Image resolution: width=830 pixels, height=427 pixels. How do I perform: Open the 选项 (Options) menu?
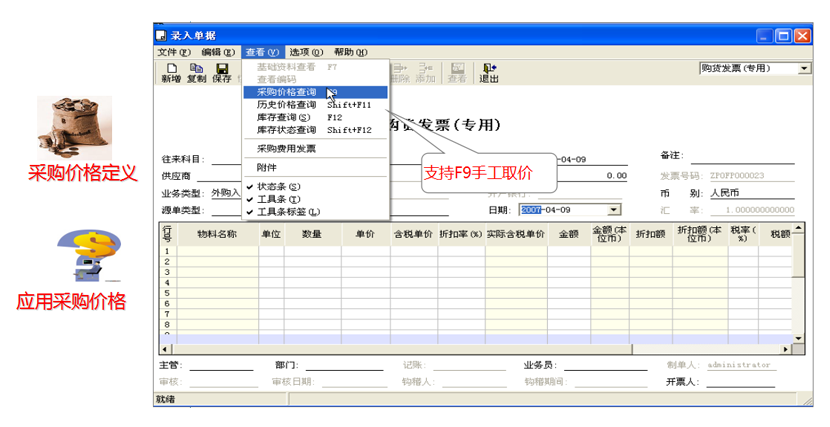[x=306, y=52]
